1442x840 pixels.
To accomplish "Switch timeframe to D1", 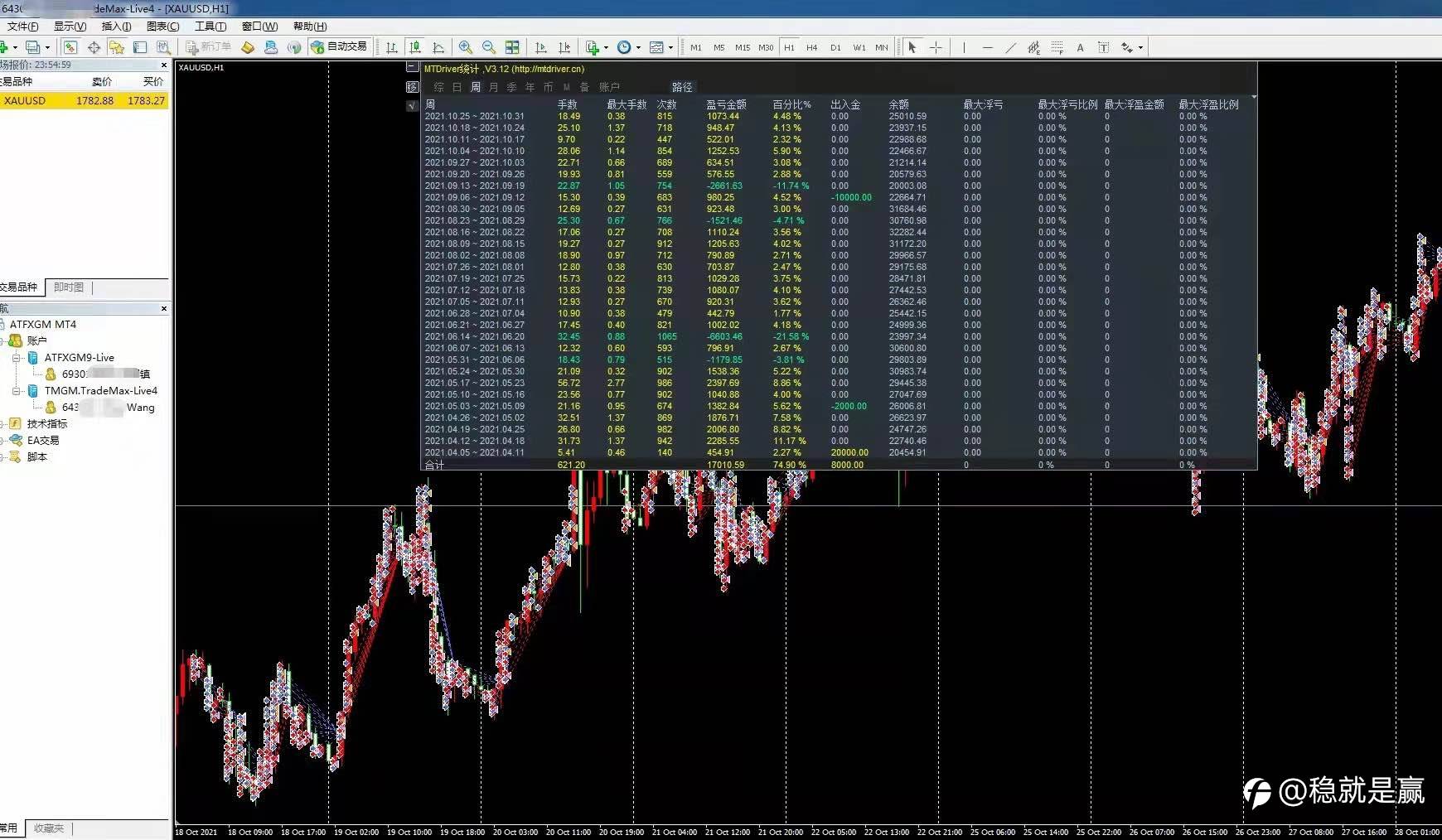I will pyautogui.click(x=835, y=47).
